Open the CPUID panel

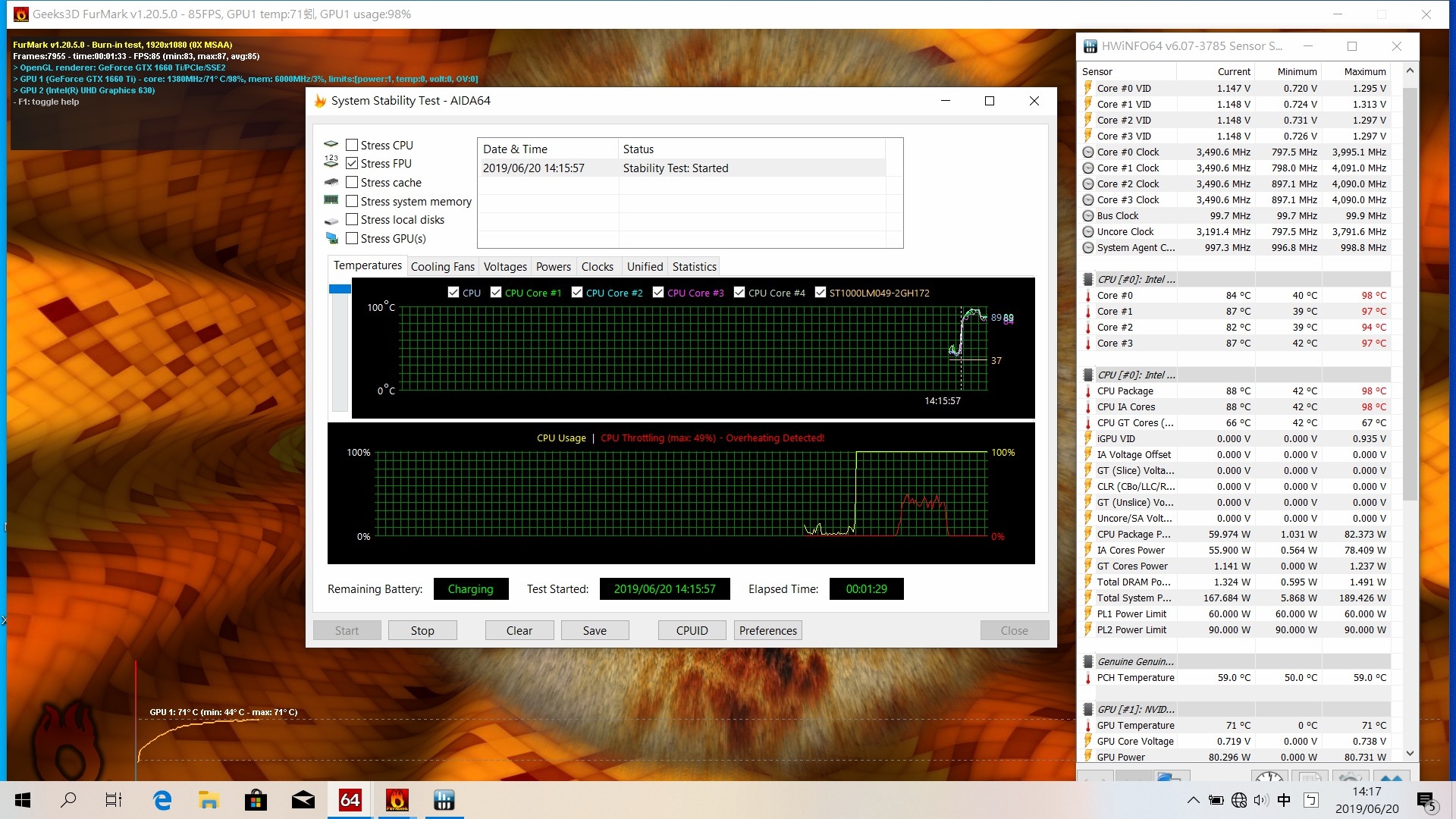692,630
